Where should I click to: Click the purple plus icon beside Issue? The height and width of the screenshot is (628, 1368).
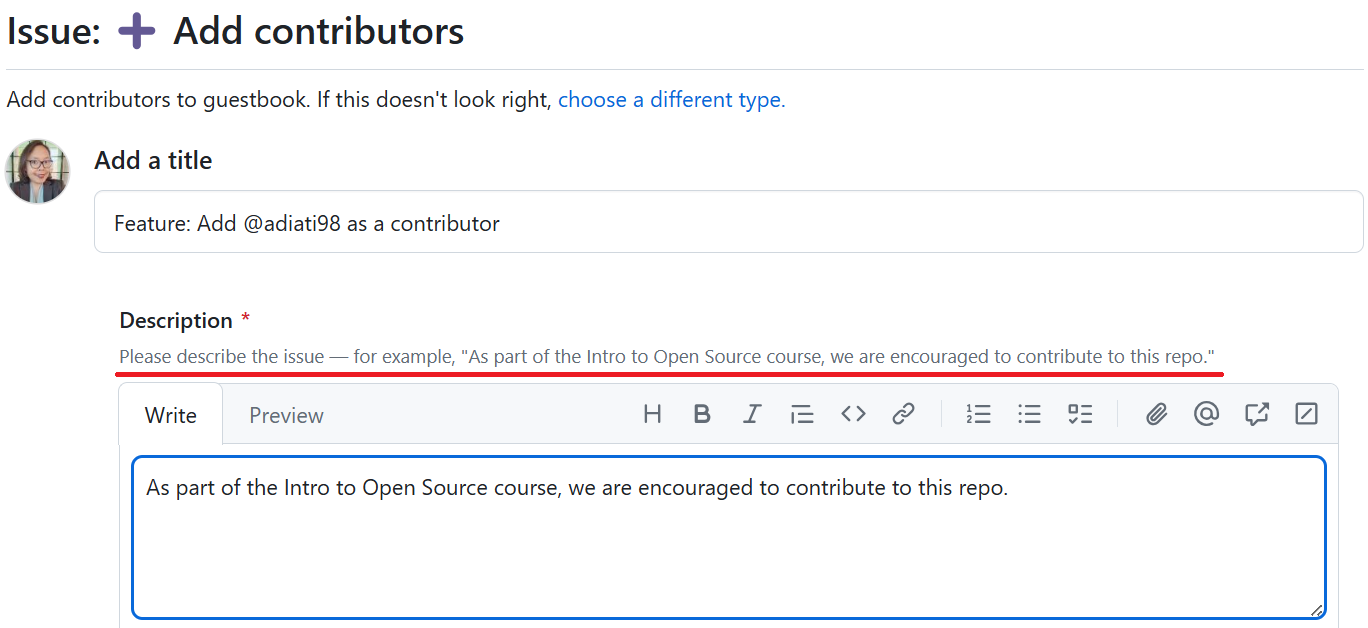136,30
